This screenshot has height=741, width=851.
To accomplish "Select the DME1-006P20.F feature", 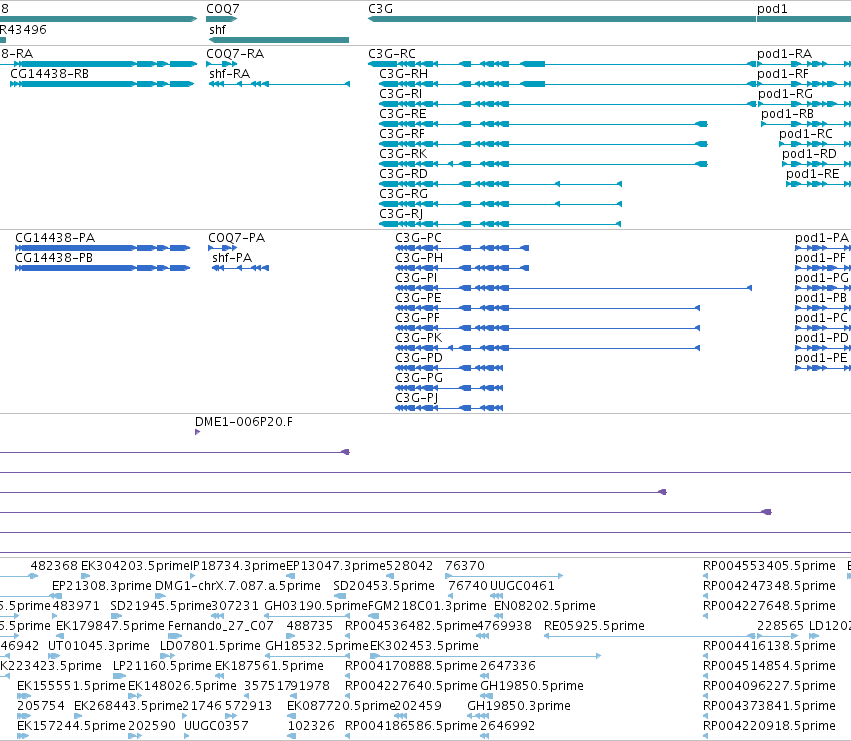I will point(244,422).
